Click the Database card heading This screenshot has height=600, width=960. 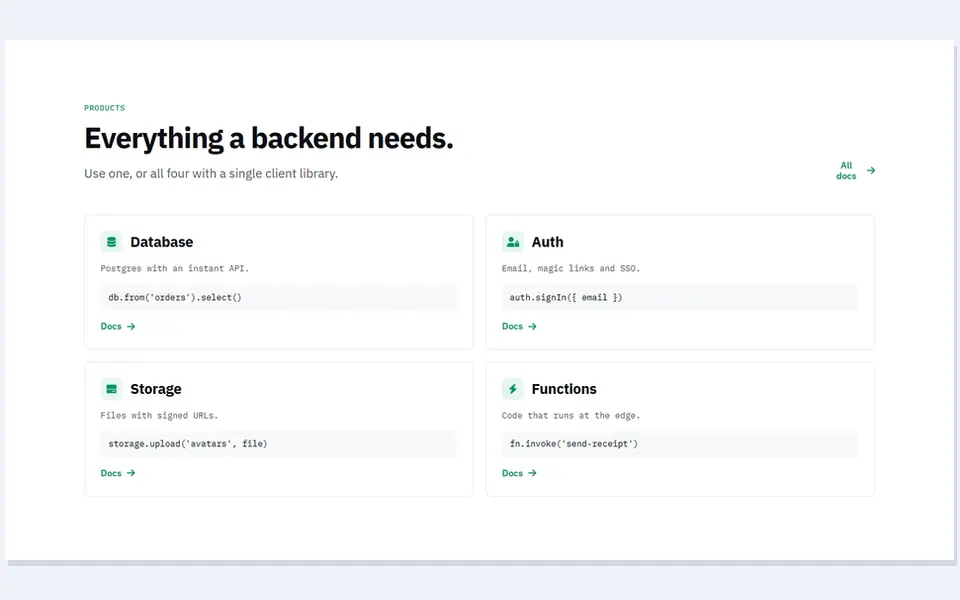point(162,242)
